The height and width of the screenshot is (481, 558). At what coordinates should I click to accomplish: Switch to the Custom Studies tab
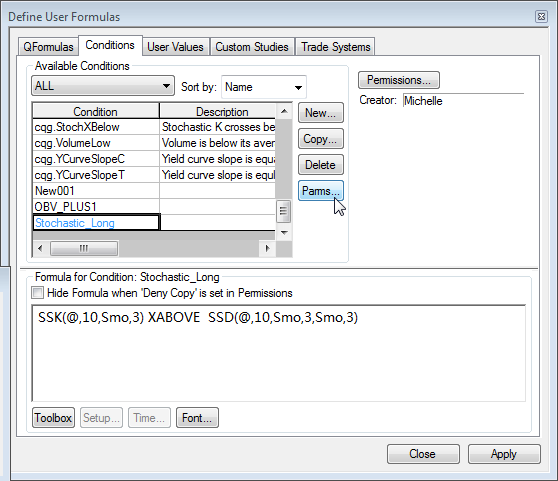(x=252, y=47)
